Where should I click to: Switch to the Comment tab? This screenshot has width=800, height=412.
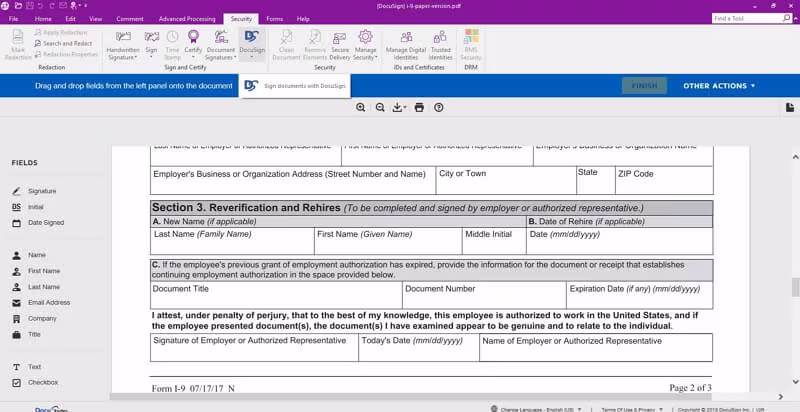(x=130, y=19)
